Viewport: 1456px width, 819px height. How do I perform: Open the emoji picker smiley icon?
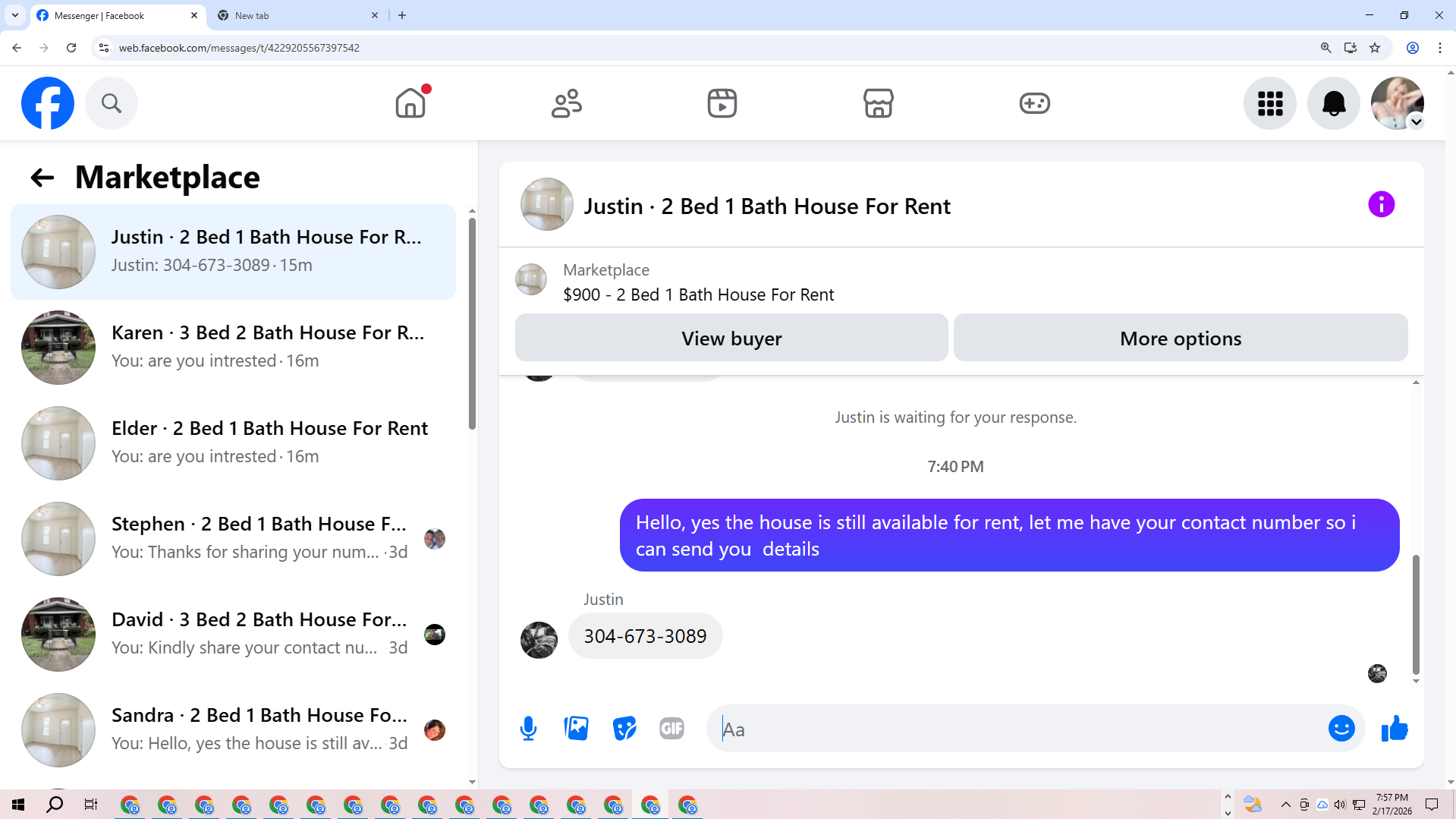[x=1341, y=729]
